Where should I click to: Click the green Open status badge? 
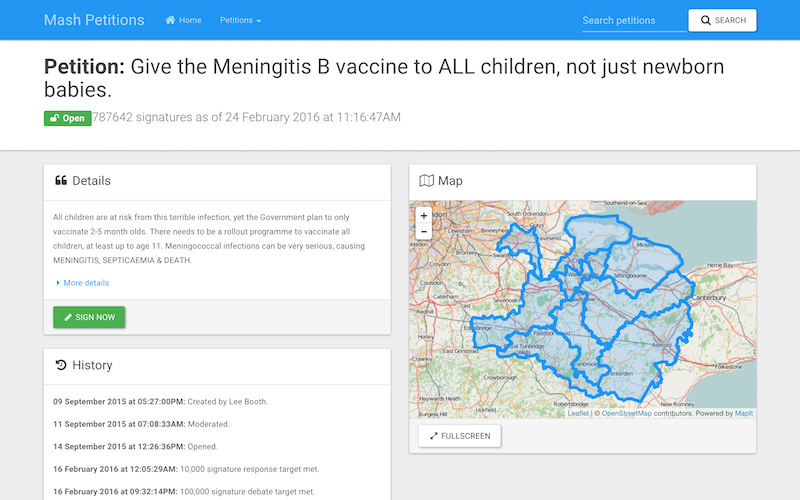67,118
